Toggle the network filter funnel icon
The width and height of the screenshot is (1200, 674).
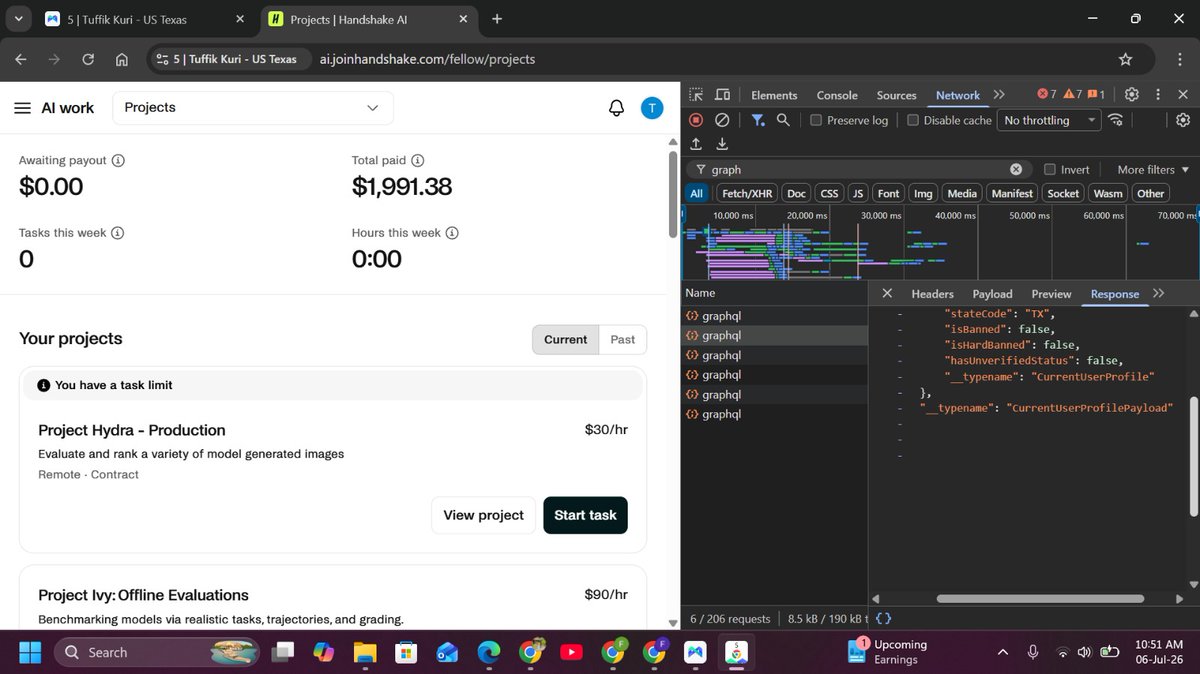[758, 120]
